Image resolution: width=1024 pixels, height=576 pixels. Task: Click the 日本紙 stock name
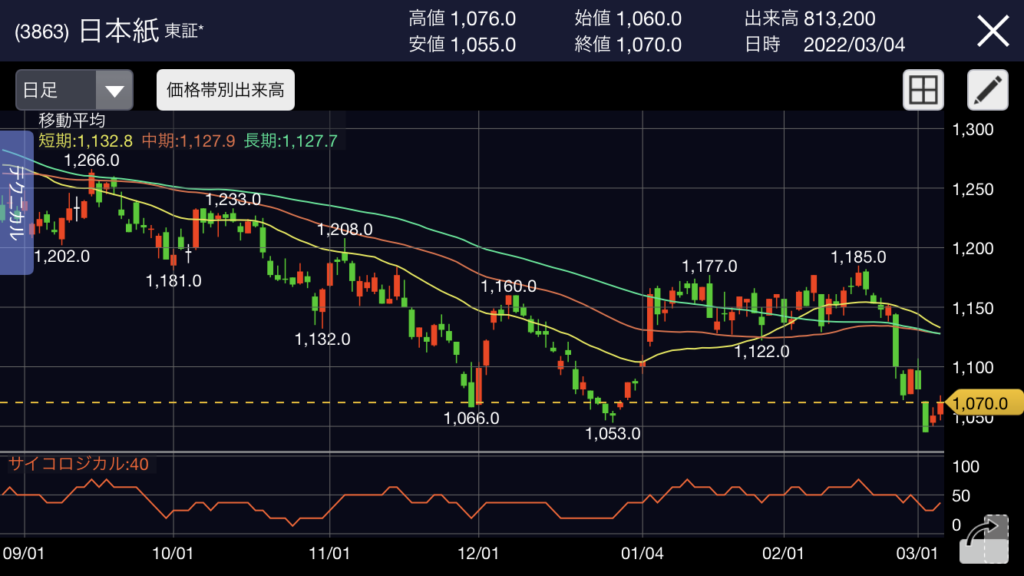point(119,31)
